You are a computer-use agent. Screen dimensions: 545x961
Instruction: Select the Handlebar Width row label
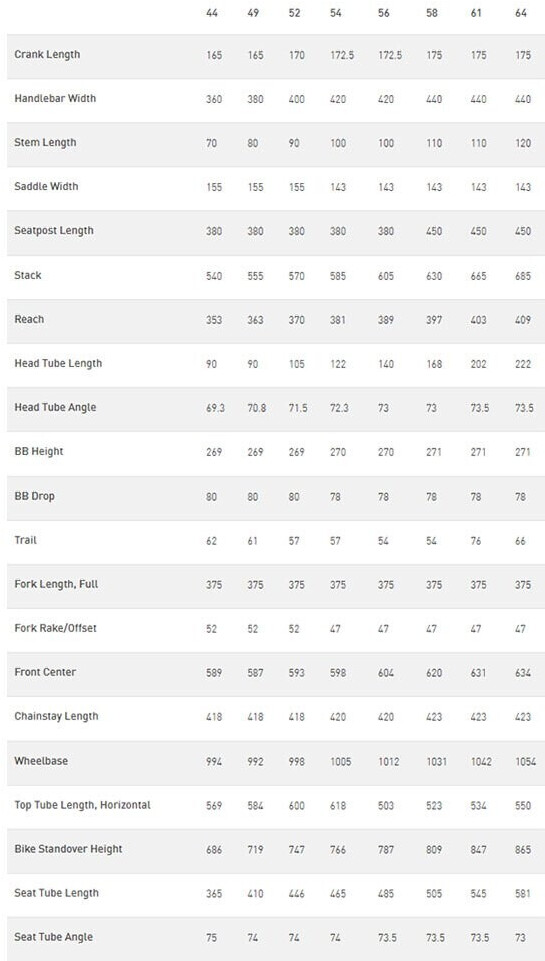(x=55, y=99)
